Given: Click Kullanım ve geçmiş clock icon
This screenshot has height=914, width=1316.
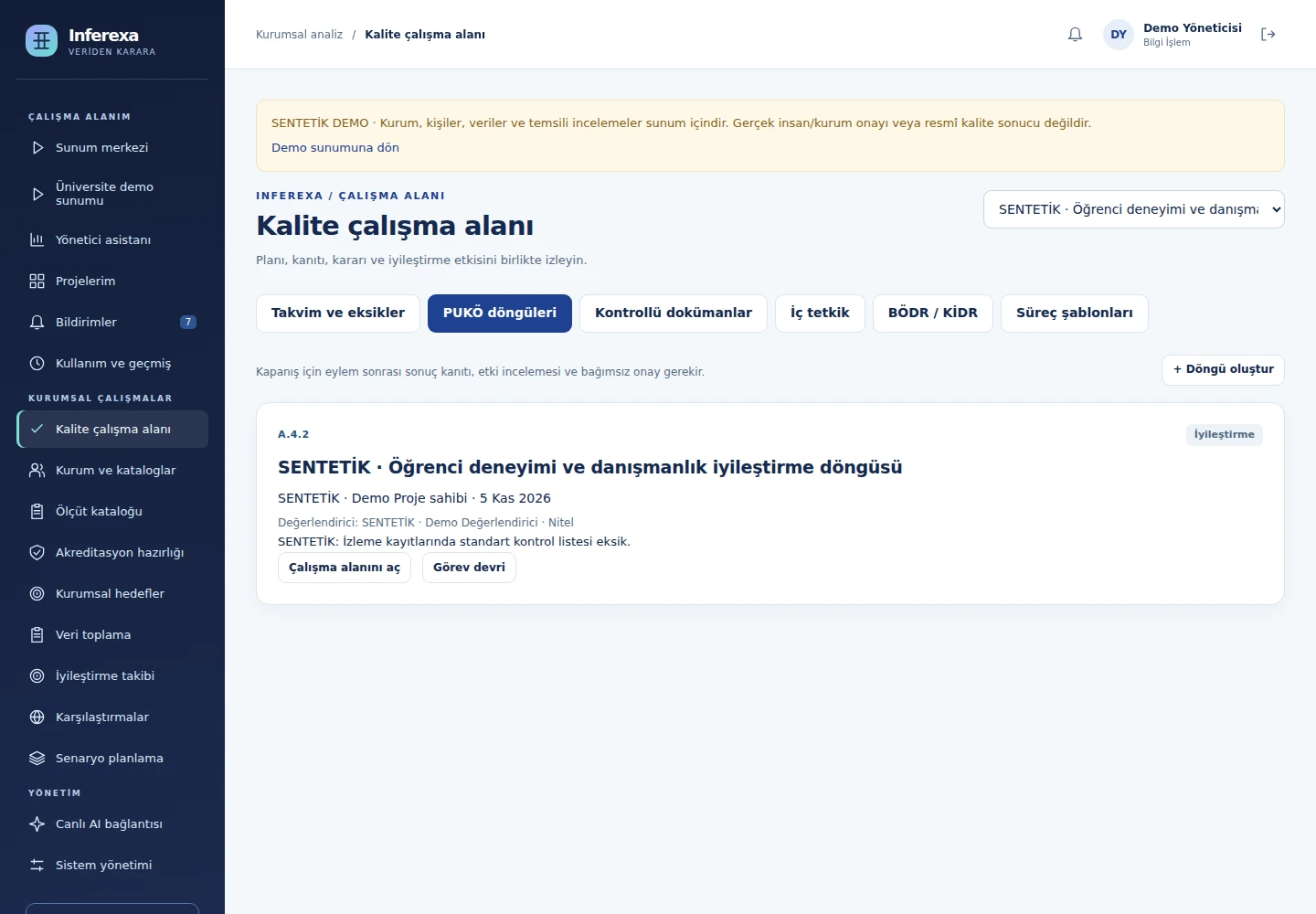Looking at the screenshot, I should click(x=37, y=363).
